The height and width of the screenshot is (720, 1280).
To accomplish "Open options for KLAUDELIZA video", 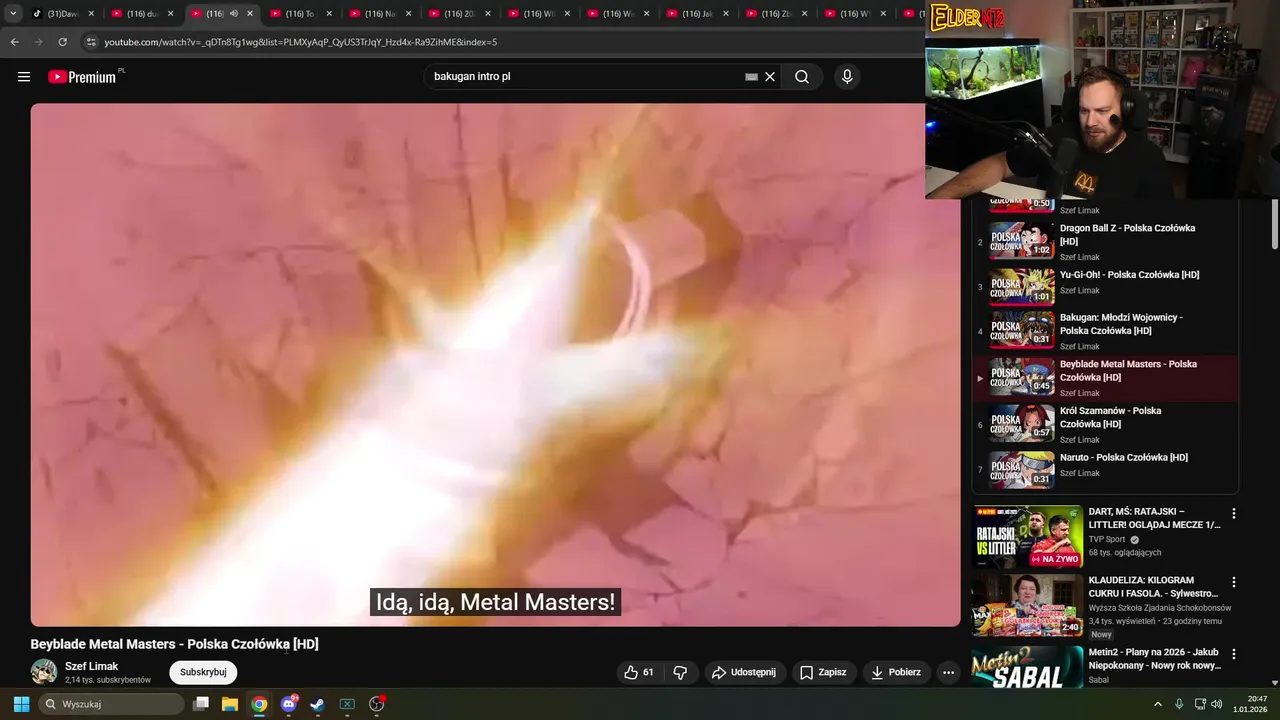I will coord(1233,582).
